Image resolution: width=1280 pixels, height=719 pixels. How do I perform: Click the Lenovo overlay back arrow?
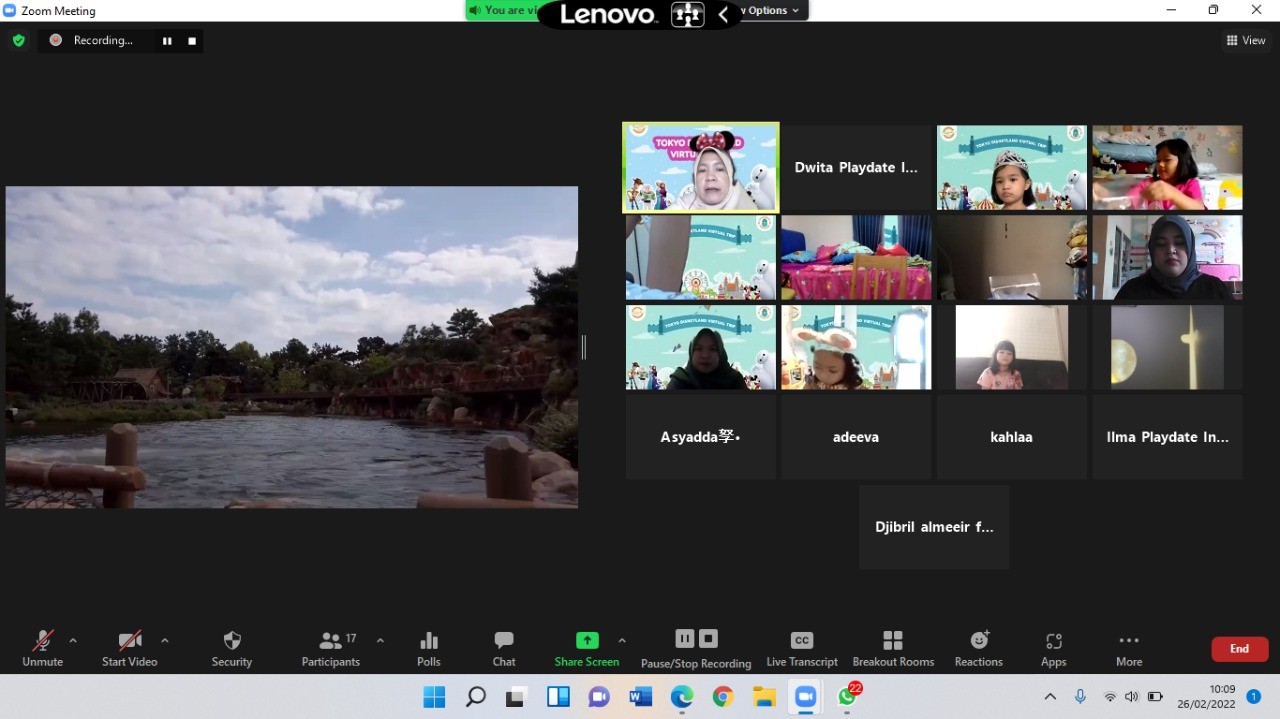point(723,14)
